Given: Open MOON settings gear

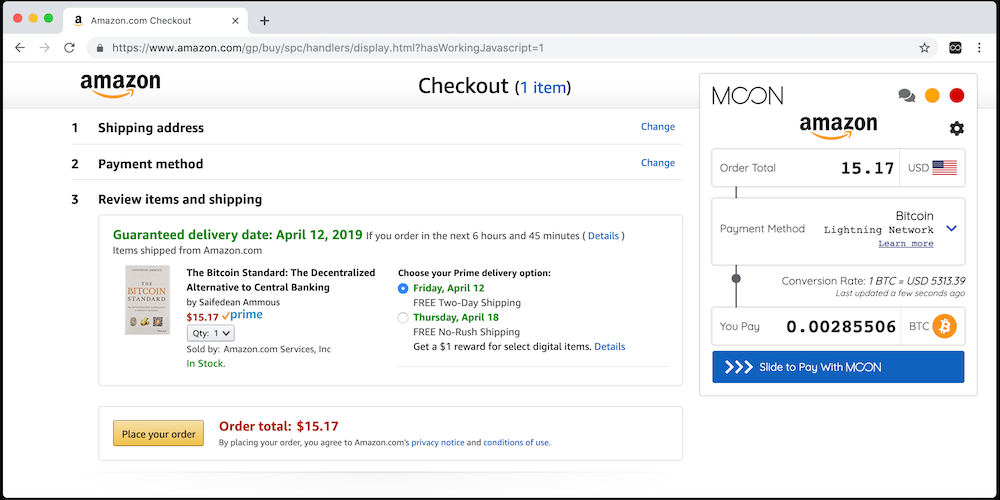Looking at the screenshot, I should click(x=956, y=128).
